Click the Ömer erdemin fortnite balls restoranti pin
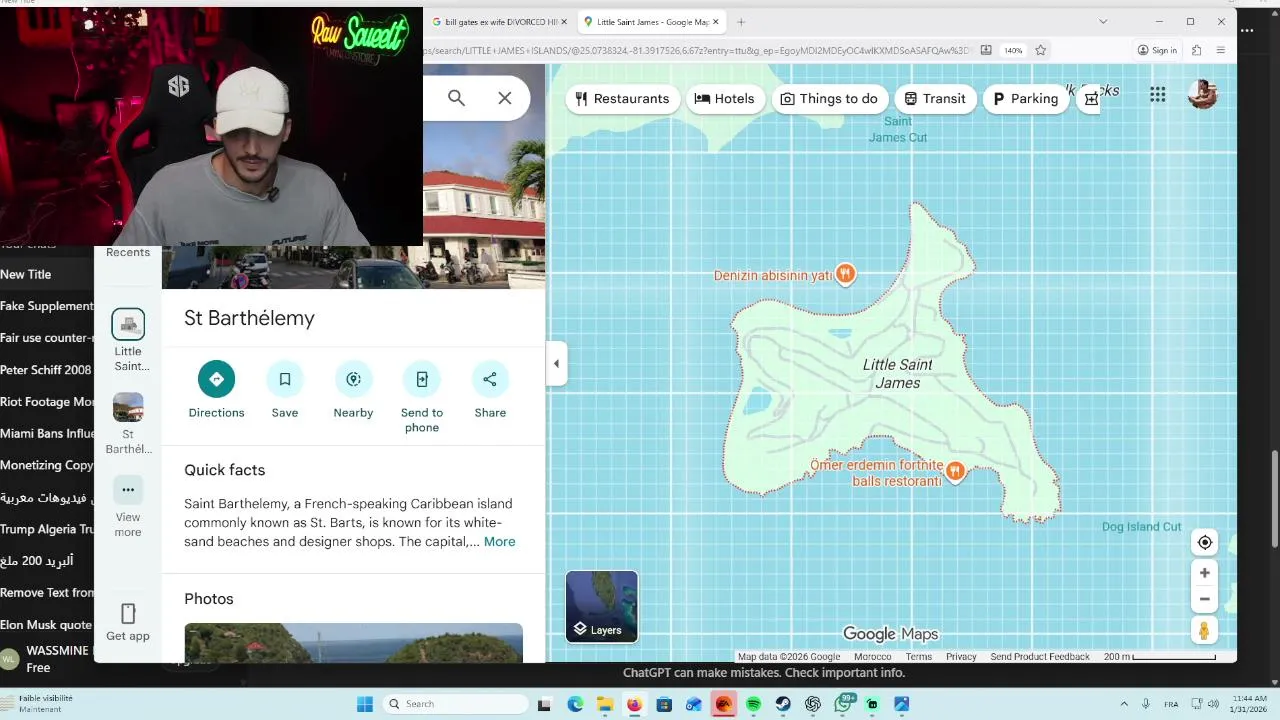 [955, 471]
